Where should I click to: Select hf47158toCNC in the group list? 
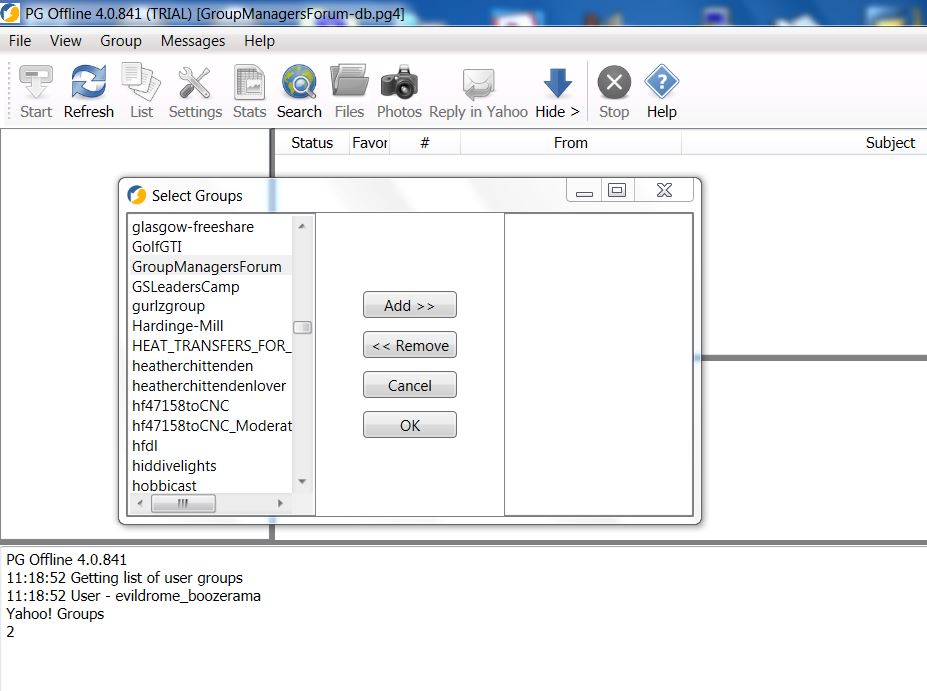(x=210, y=406)
